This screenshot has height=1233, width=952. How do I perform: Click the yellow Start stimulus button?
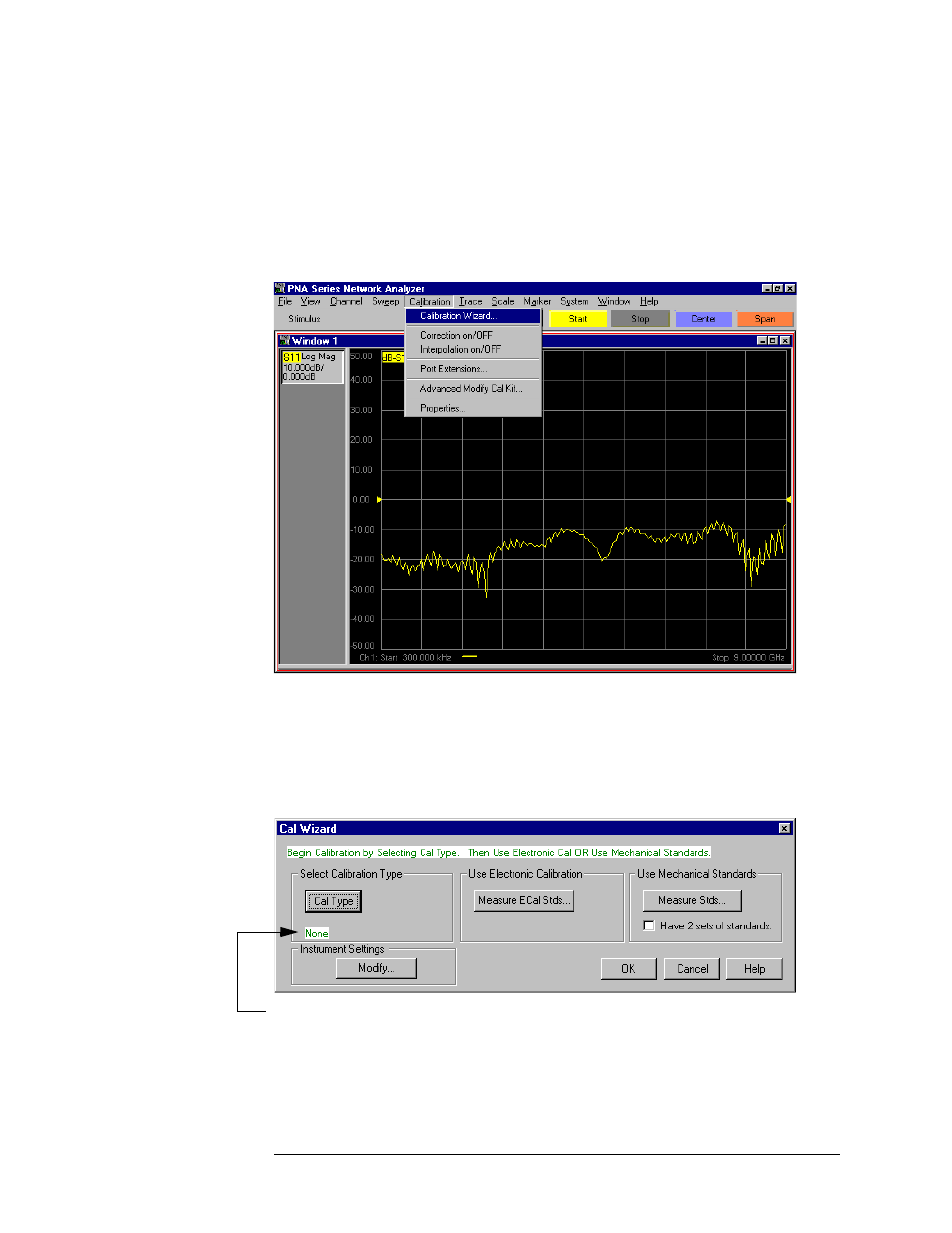(x=578, y=319)
